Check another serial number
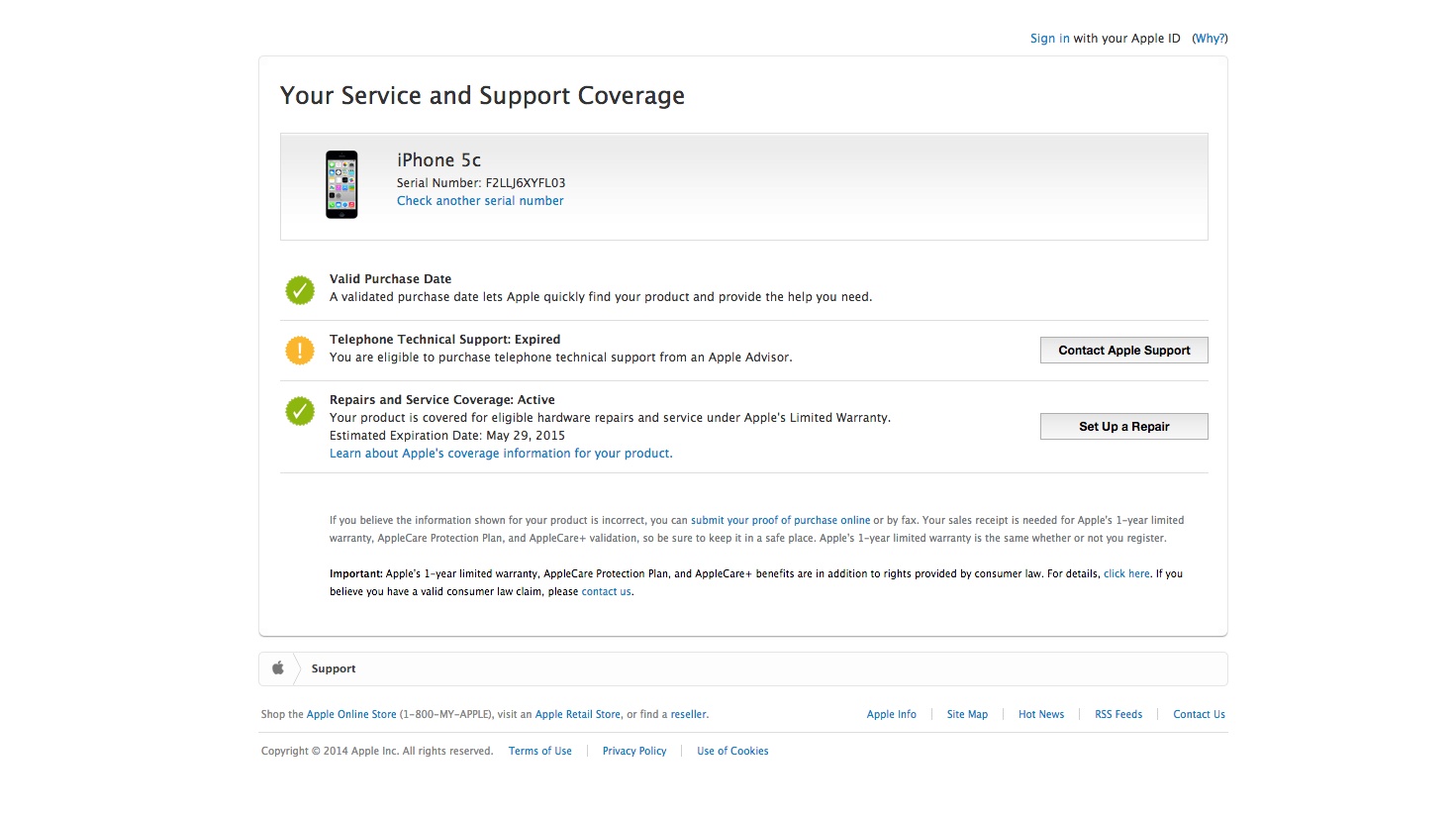This screenshot has height=819, width=1456. [480, 201]
